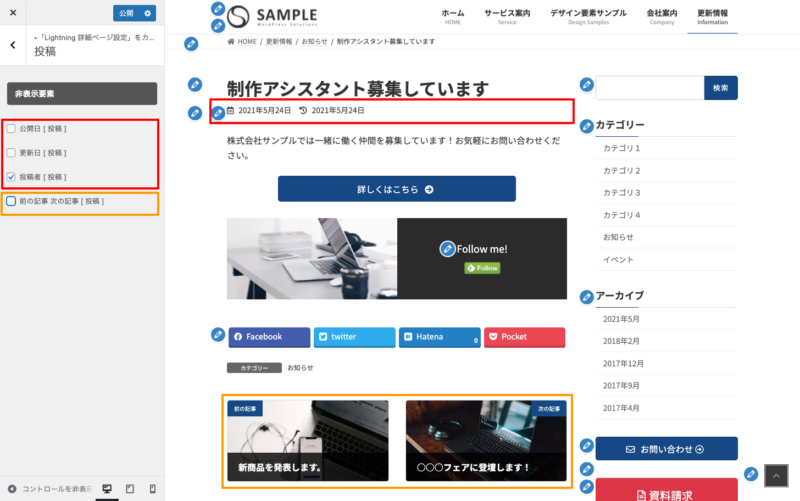Click edit pencil beside アーカイブ heading
This screenshot has width=800, height=501.
tap(586, 297)
